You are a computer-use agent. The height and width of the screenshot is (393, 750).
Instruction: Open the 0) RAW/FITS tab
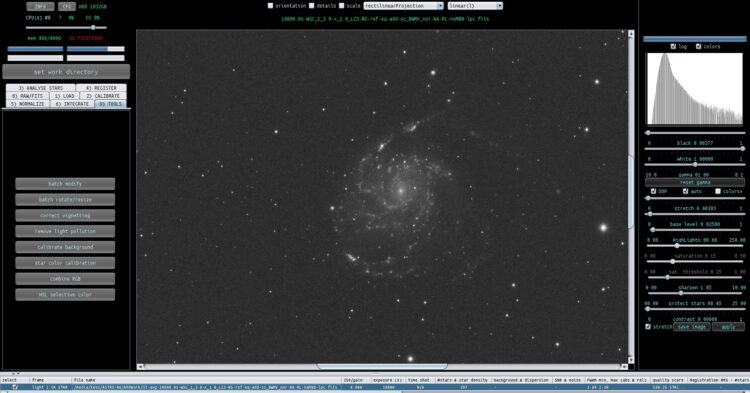click(x=27, y=96)
